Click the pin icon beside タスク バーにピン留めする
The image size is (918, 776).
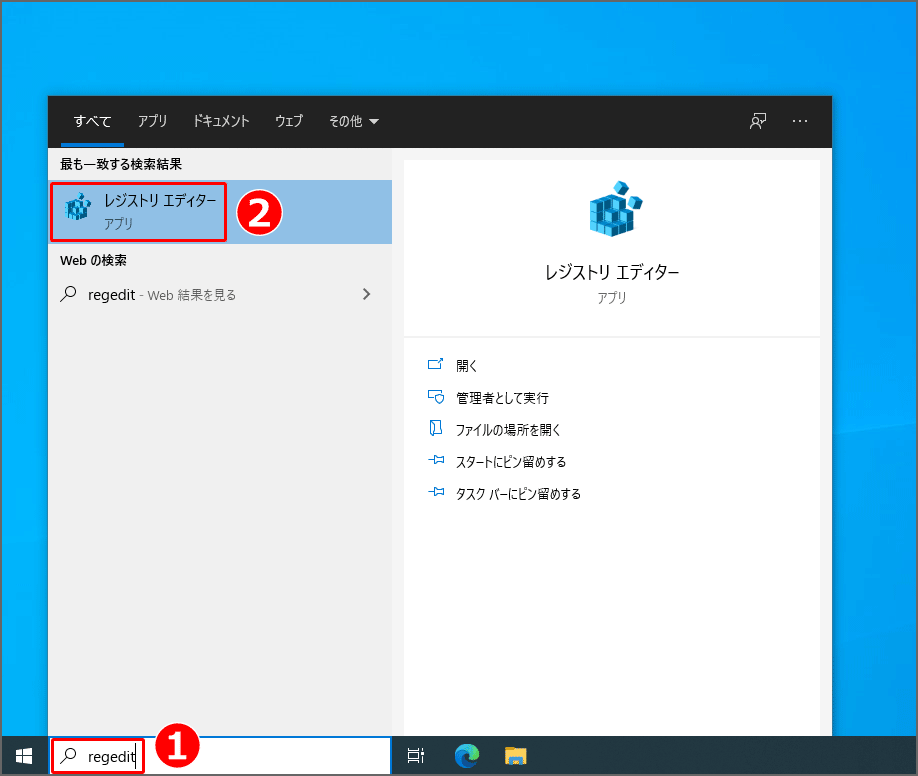436,492
